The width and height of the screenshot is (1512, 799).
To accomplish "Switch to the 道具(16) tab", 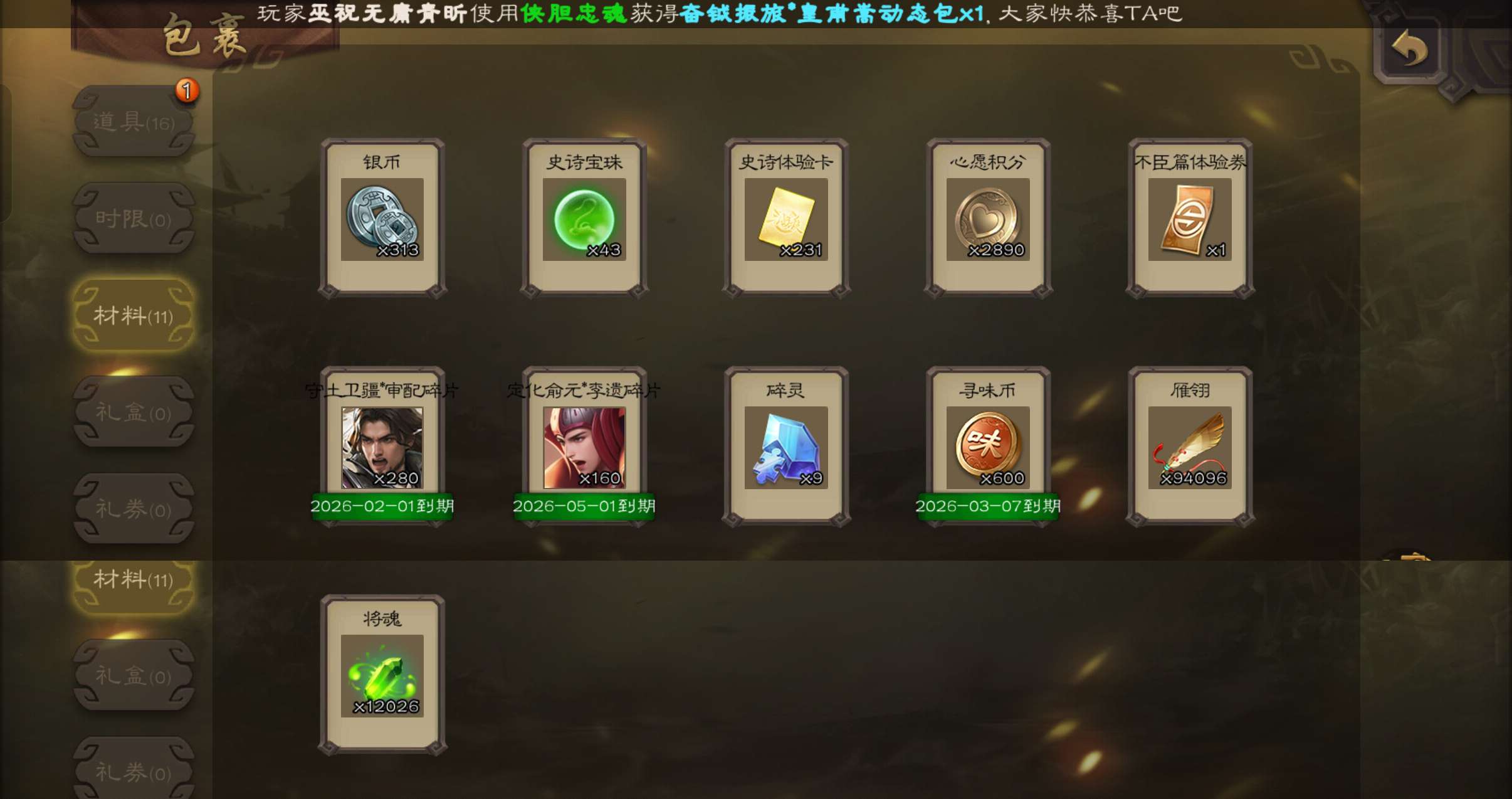I will (134, 122).
